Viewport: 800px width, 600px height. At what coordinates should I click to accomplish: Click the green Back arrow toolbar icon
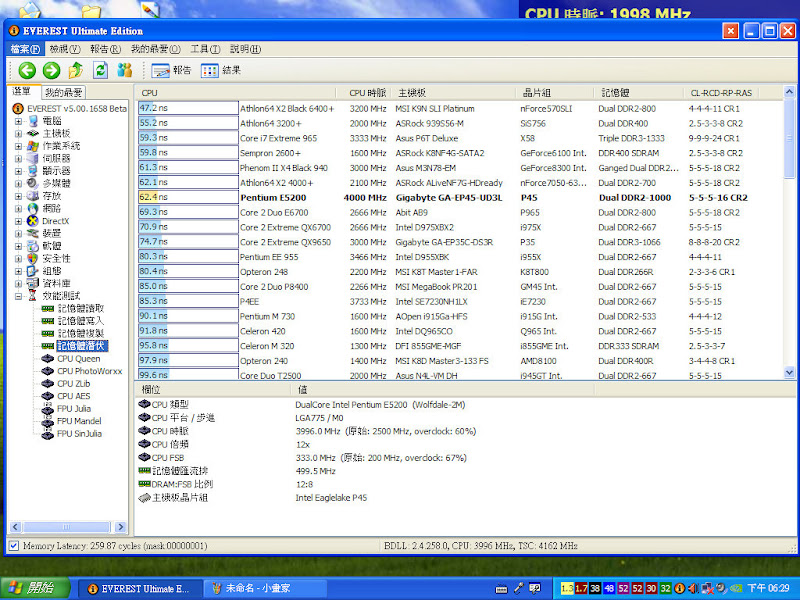(x=27, y=70)
